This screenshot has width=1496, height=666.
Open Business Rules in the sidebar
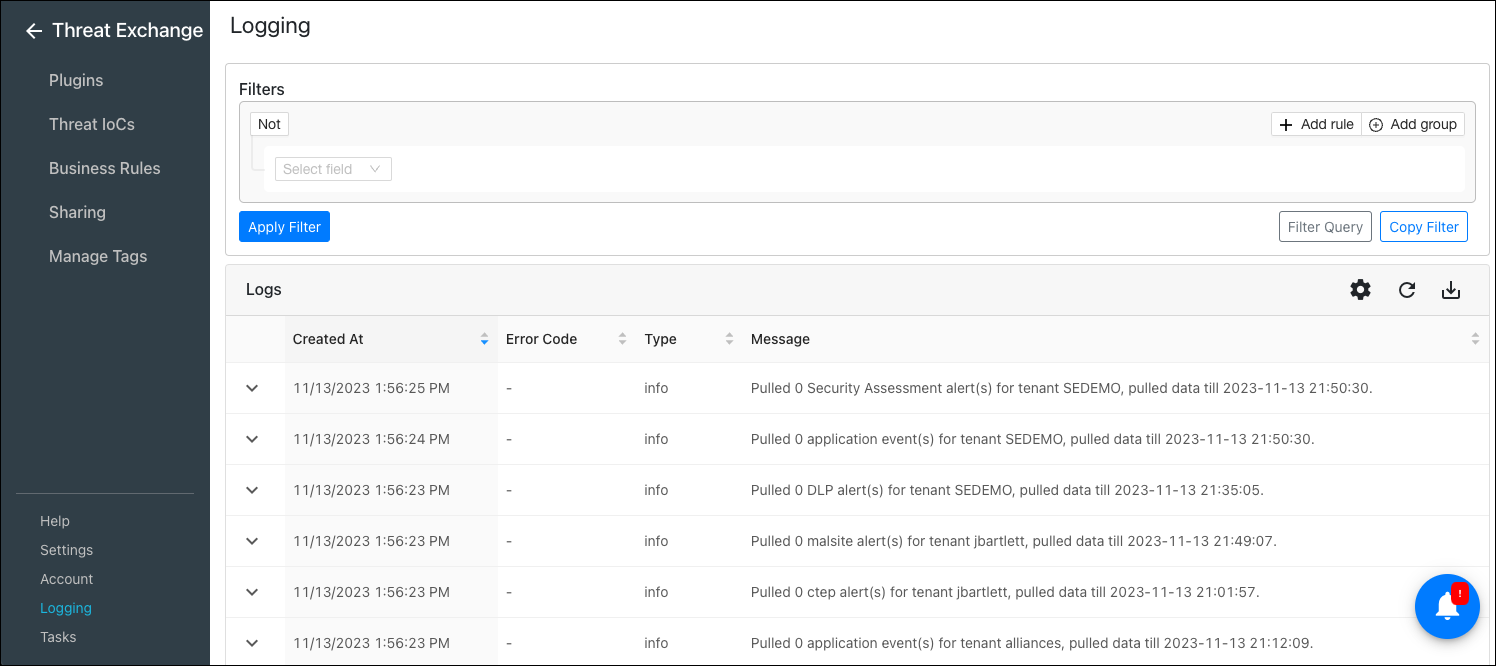click(x=105, y=168)
